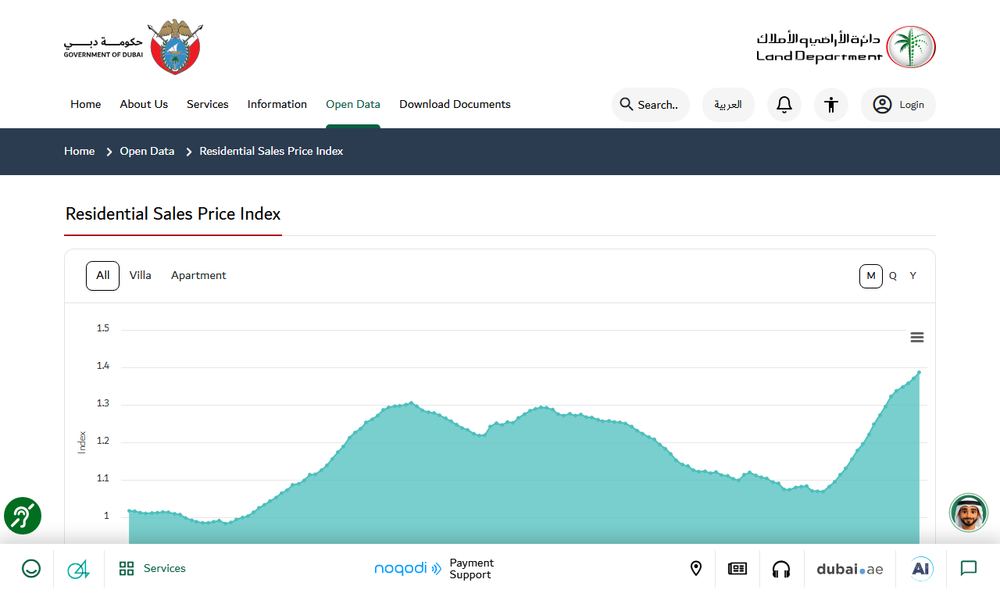Open the AI assistant icon
The height and width of the screenshot is (594, 1000).
(x=921, y=568)
